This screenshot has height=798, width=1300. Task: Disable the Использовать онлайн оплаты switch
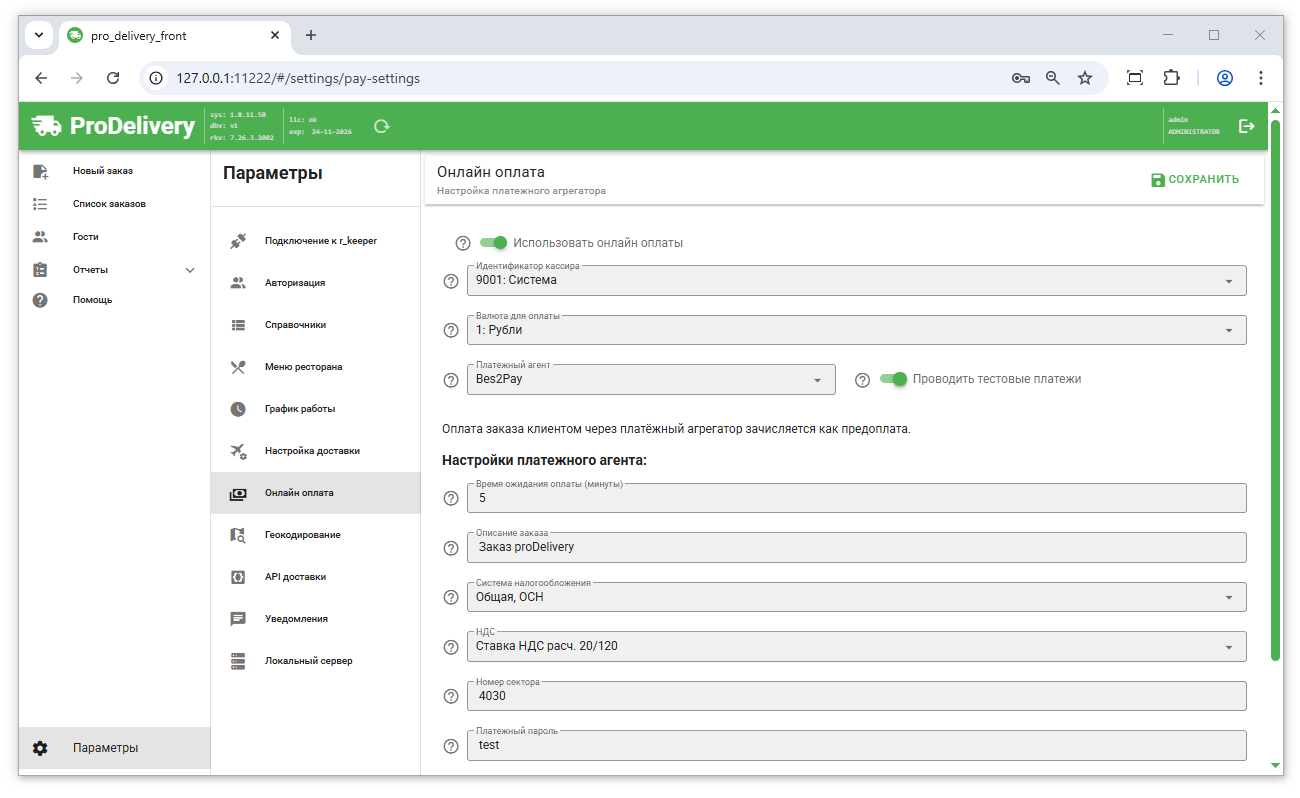(494, 242)
